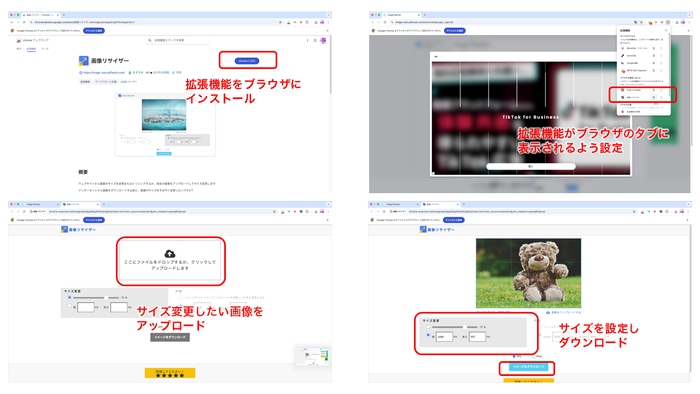Click the cloud upload icon in the drop zone
The height and width of the screenshot is (394, 700).
click(170, 254)
